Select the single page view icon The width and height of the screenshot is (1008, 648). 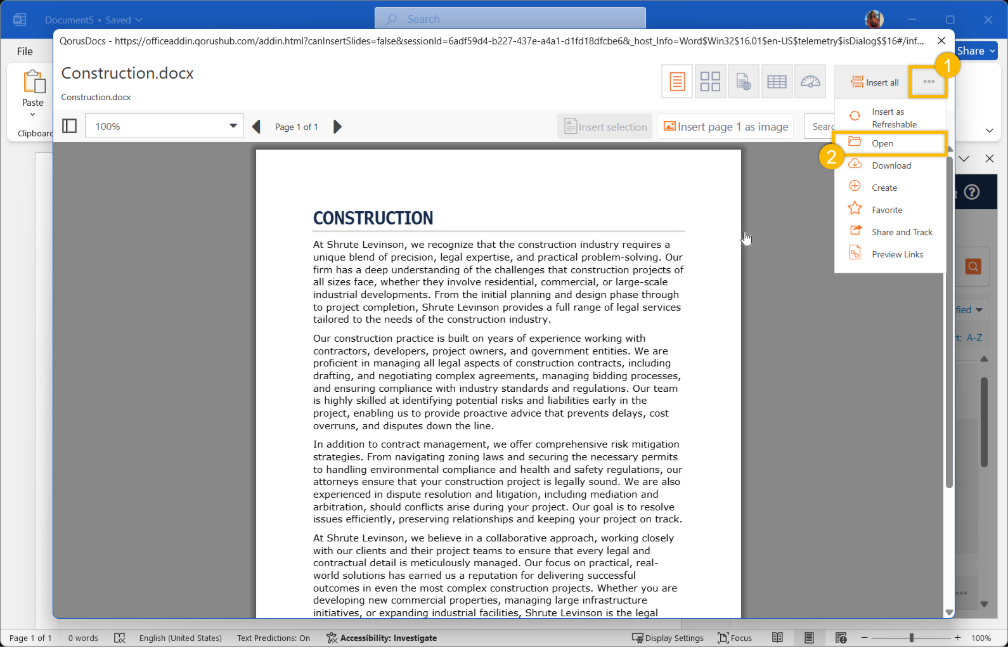pyautogui.click(x=677, y=82)
